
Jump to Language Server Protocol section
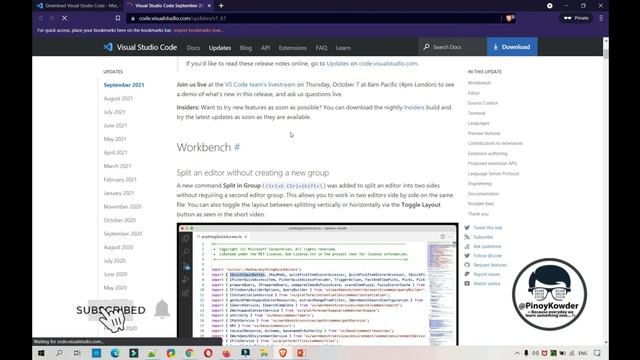click(493, 173)
